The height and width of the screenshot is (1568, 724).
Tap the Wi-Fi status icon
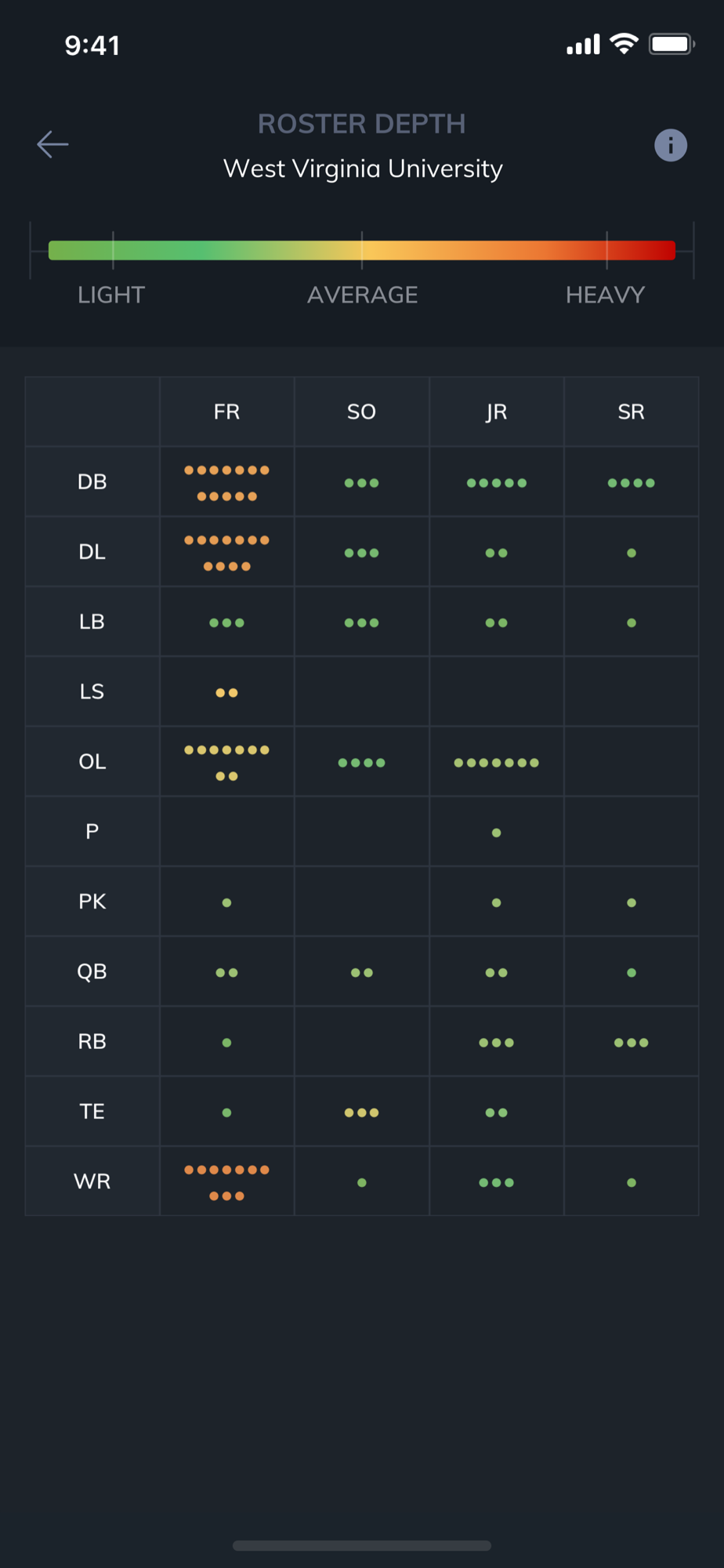[624, 44]
